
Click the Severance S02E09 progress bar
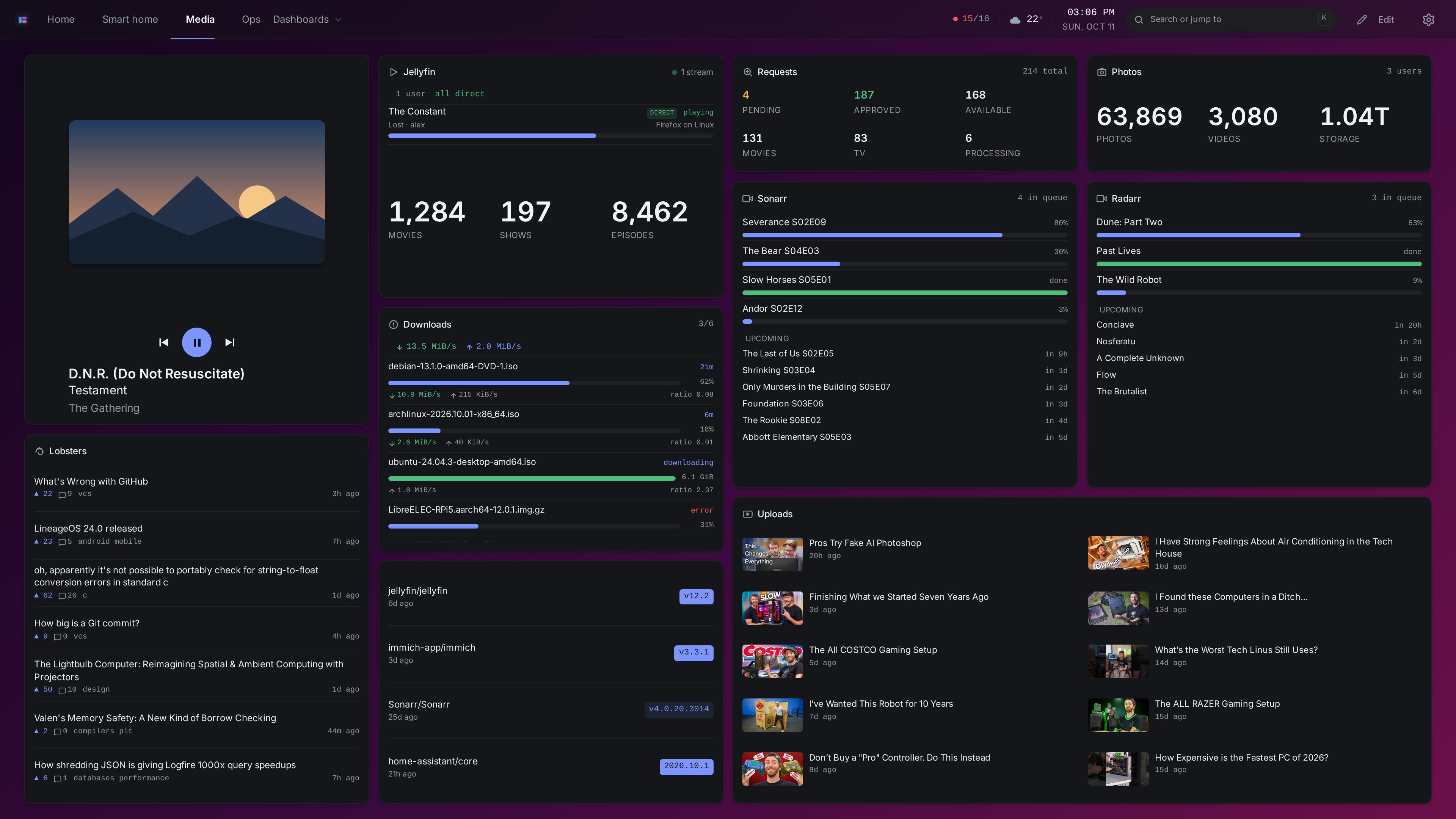point(905,235)
